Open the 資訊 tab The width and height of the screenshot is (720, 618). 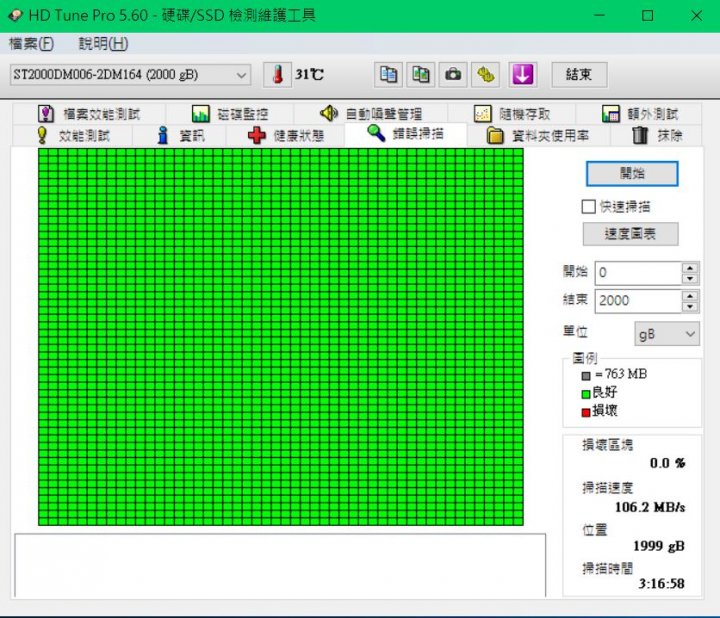click(180, 135)
